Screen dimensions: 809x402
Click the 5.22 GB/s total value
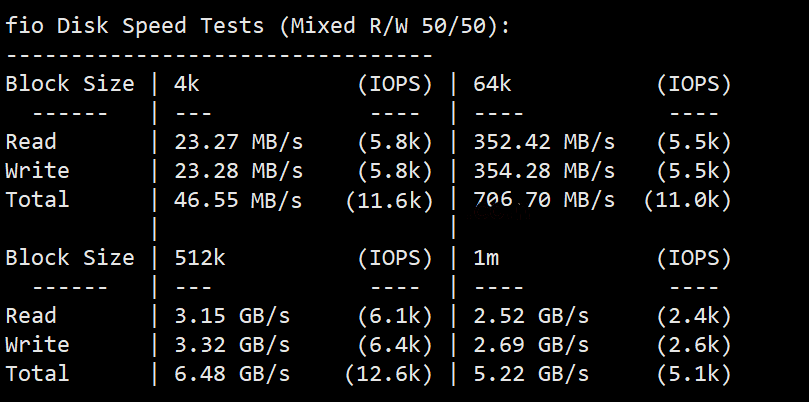tap(531, 374)
